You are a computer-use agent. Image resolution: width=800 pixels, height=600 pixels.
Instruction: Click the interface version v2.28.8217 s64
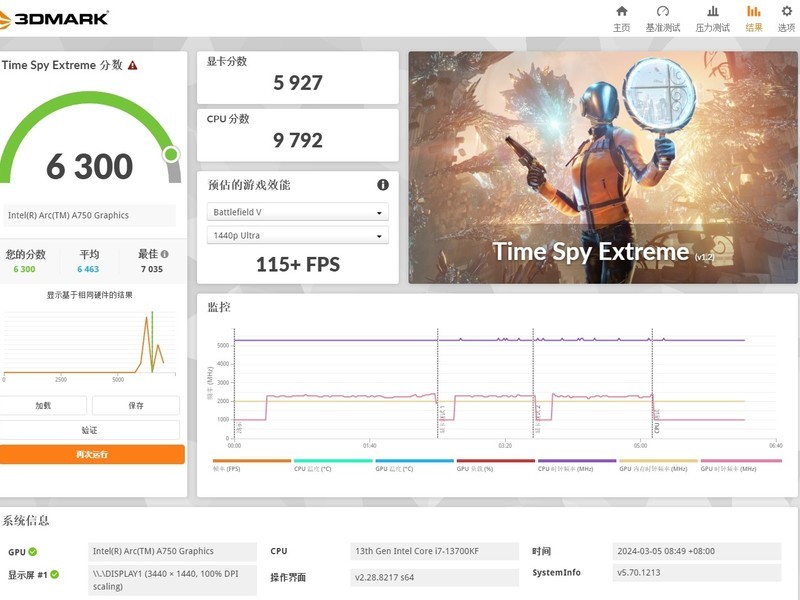(434, 578)
